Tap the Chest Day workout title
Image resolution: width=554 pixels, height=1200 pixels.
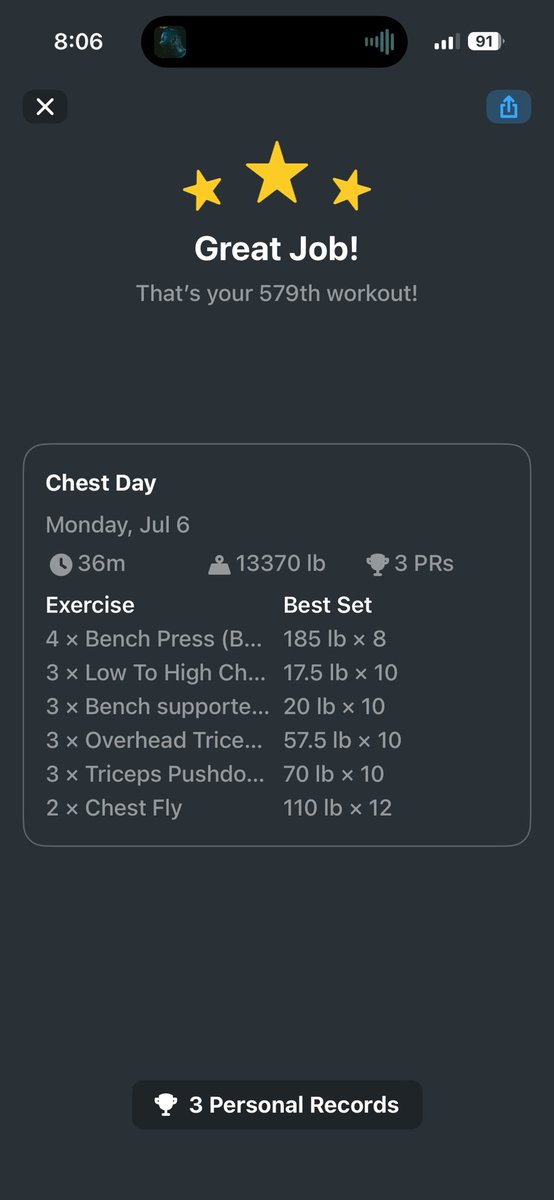pyautogui.click(x=101, y=483)
